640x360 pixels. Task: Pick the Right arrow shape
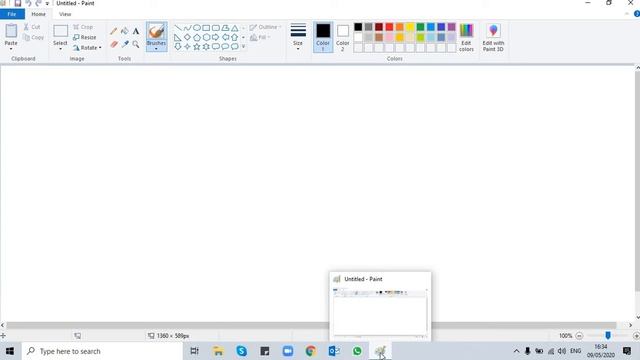click(216, 37)
